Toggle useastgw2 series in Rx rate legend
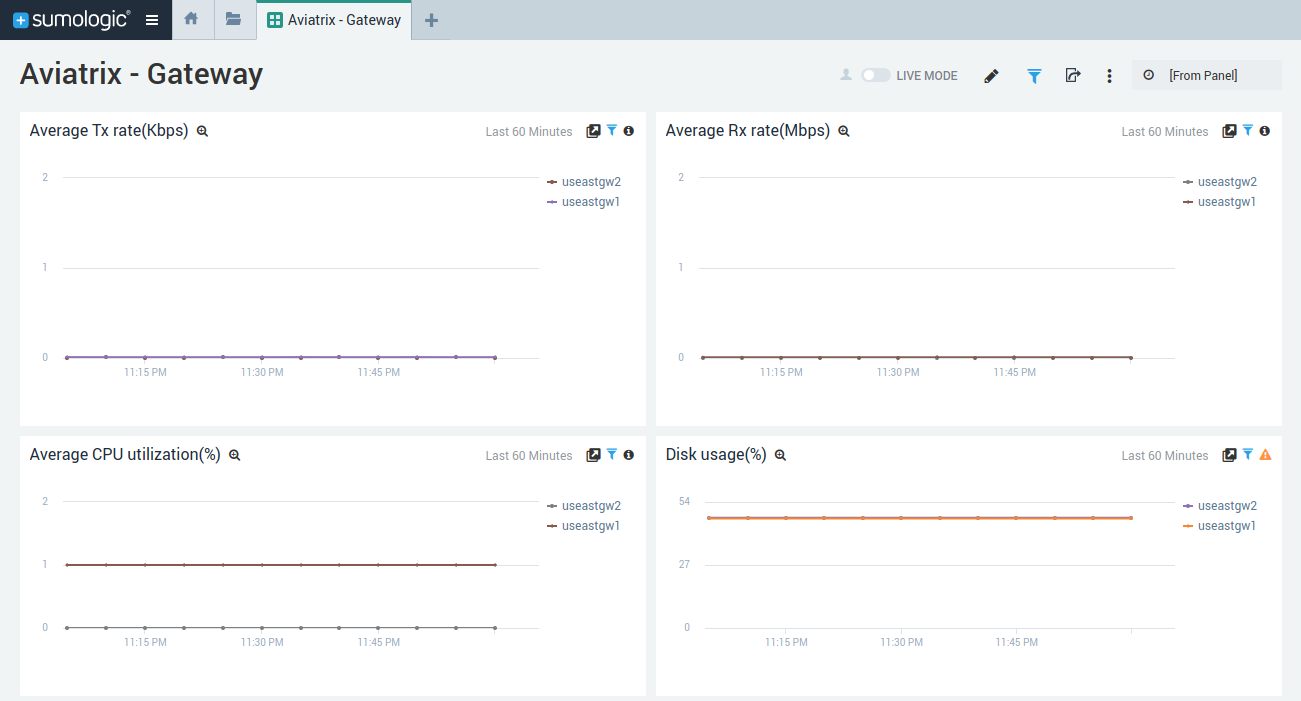The width and height of the screenshot is (1301, 701). tap(1220, 182)
